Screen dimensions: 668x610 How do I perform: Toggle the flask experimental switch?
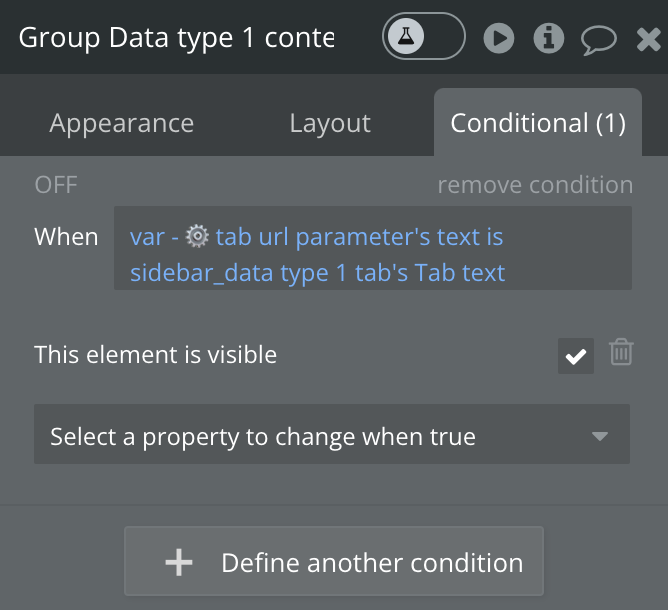pyautogui.click(x=423, y=38)
